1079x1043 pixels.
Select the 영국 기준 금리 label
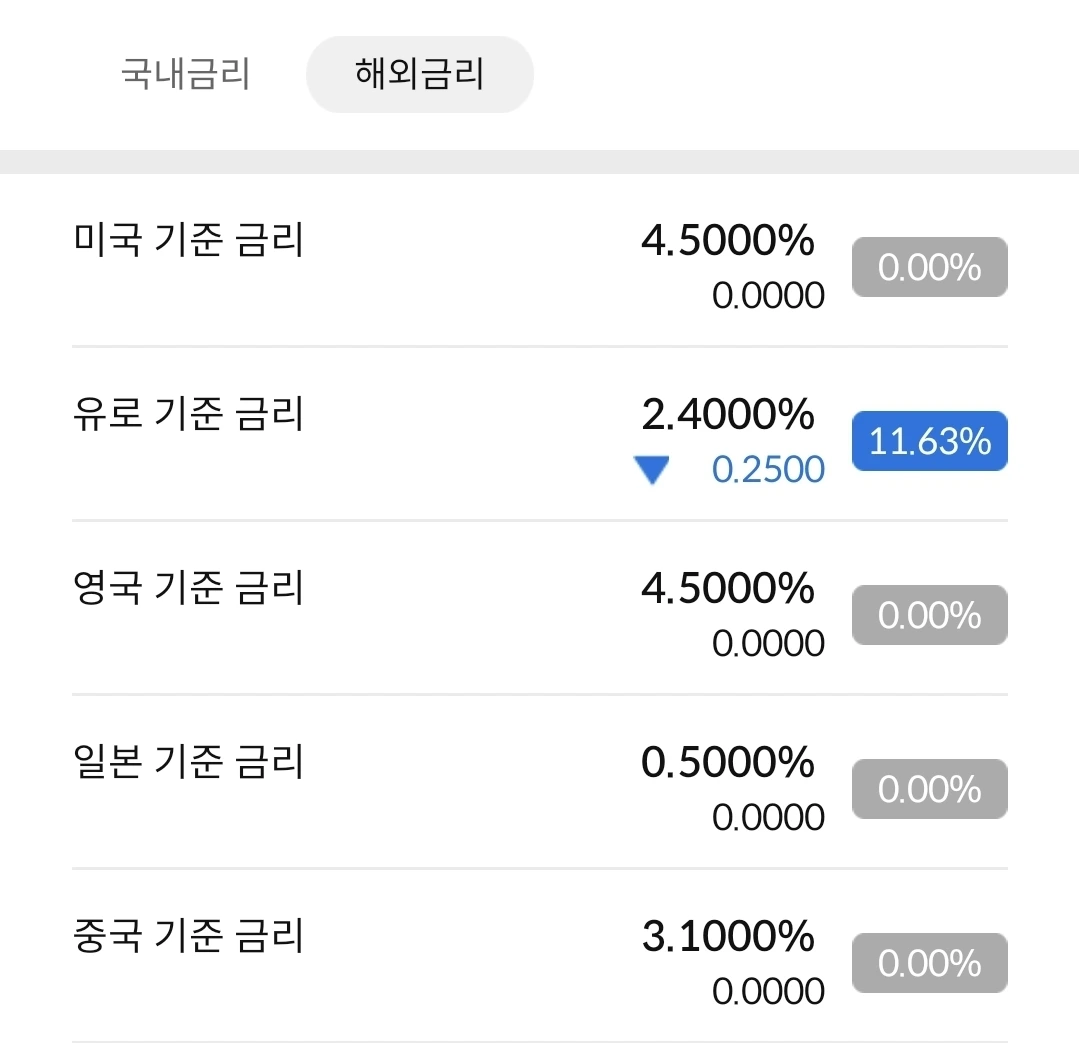pyautogui.click(x=189, y=588)
